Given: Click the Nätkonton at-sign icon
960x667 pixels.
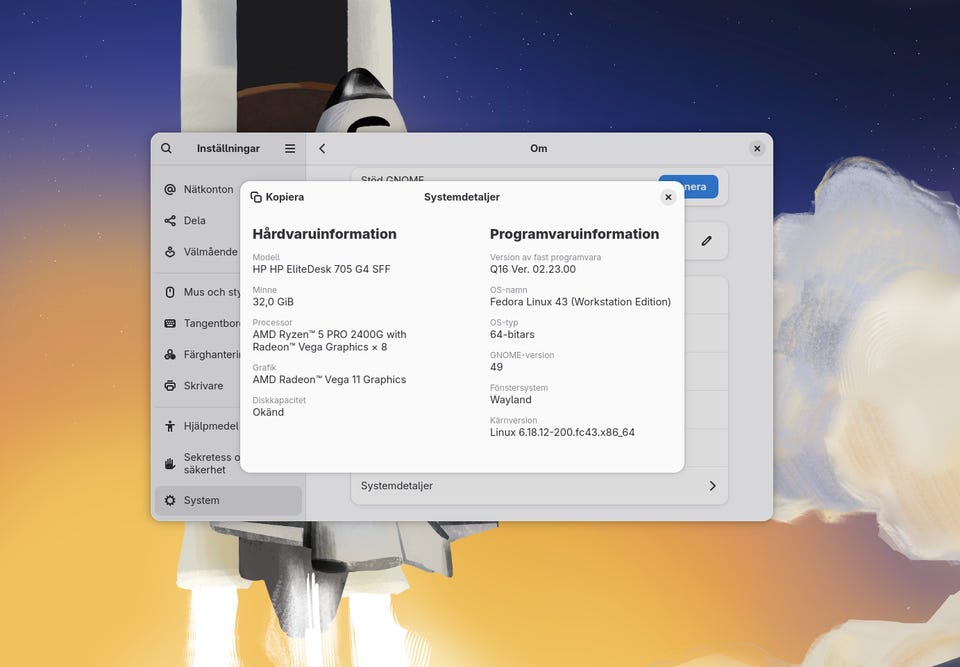Looking at the screenshot, I should pos(170,189).
